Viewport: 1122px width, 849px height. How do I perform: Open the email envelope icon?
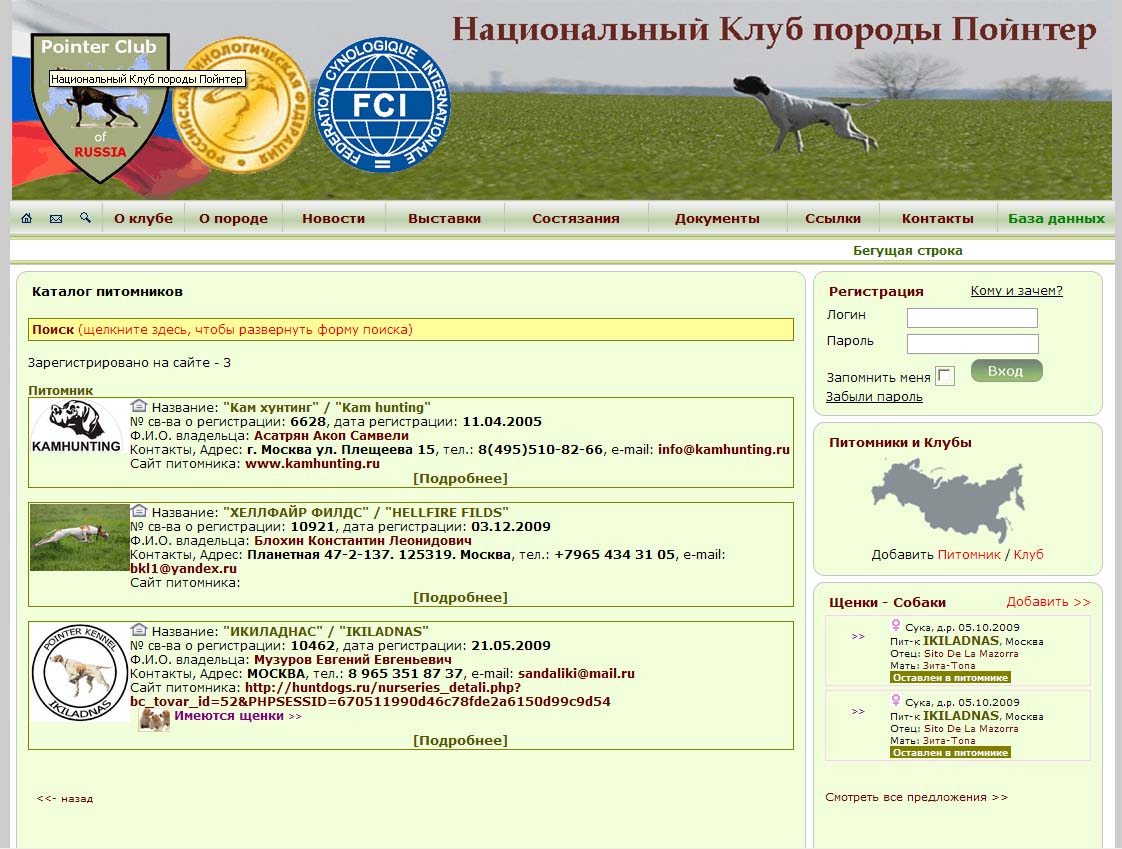point(56,216)
